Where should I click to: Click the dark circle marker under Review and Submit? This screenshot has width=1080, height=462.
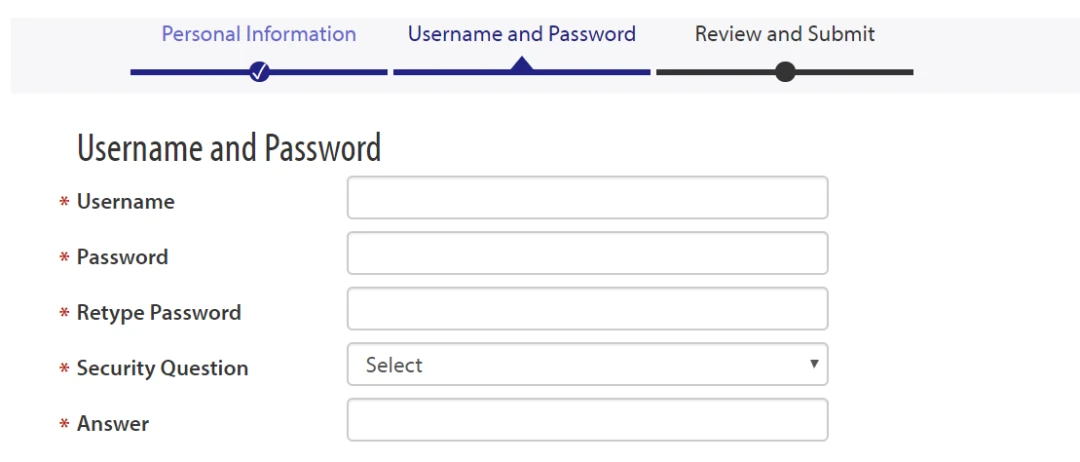pos(785,72)
